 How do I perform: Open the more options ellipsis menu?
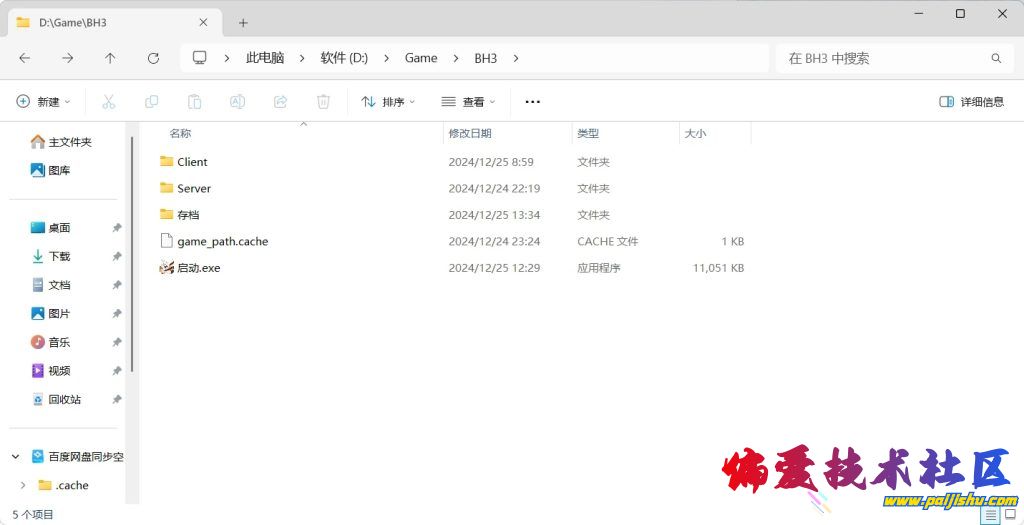pyautogui.click(x=532, y=101)
